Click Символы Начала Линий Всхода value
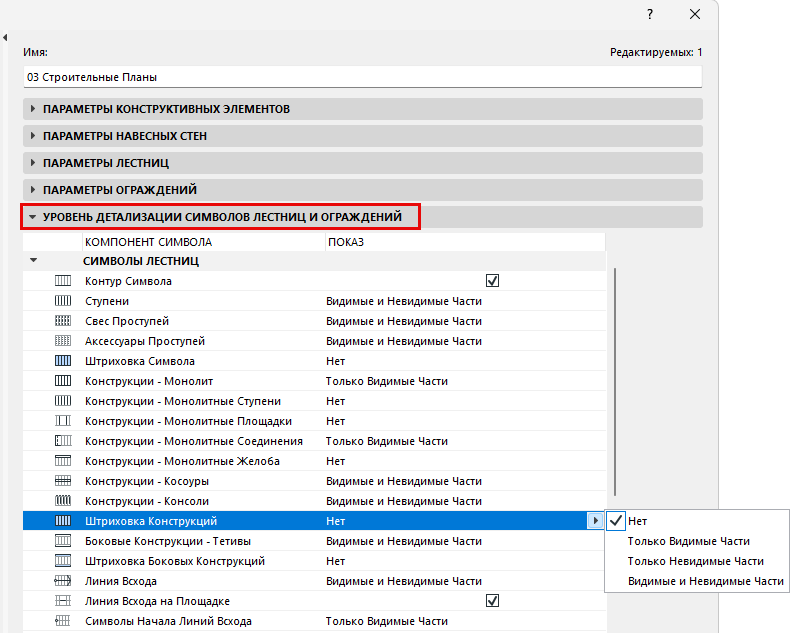The width and height of the screenshot is (800, 633). tap(387, 621)
